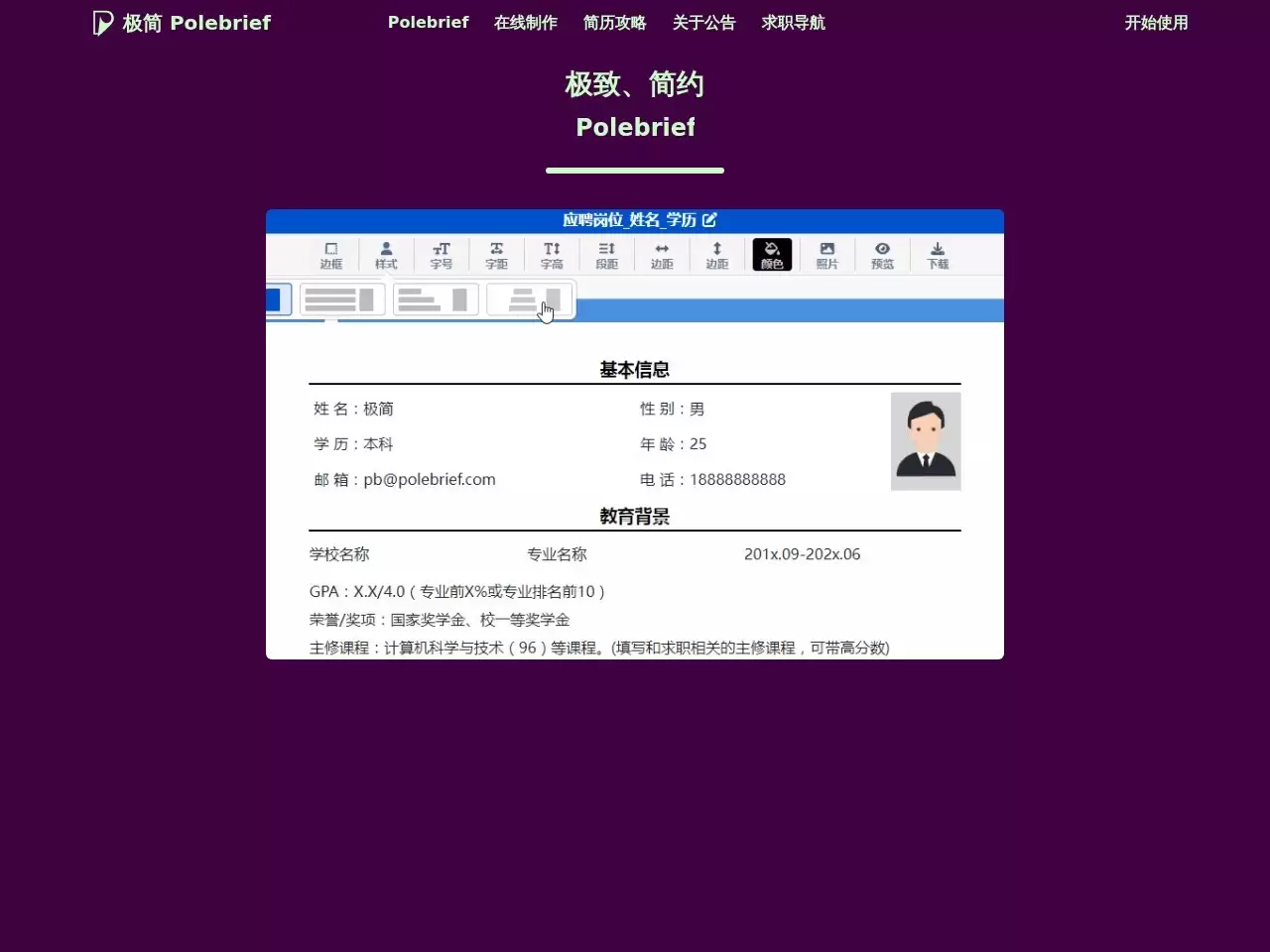Image resolution: width=1270 pixels, height=952 pixels.
Task: Click the resume title 应聘岗位_姓名_学历
Action: 629,220
